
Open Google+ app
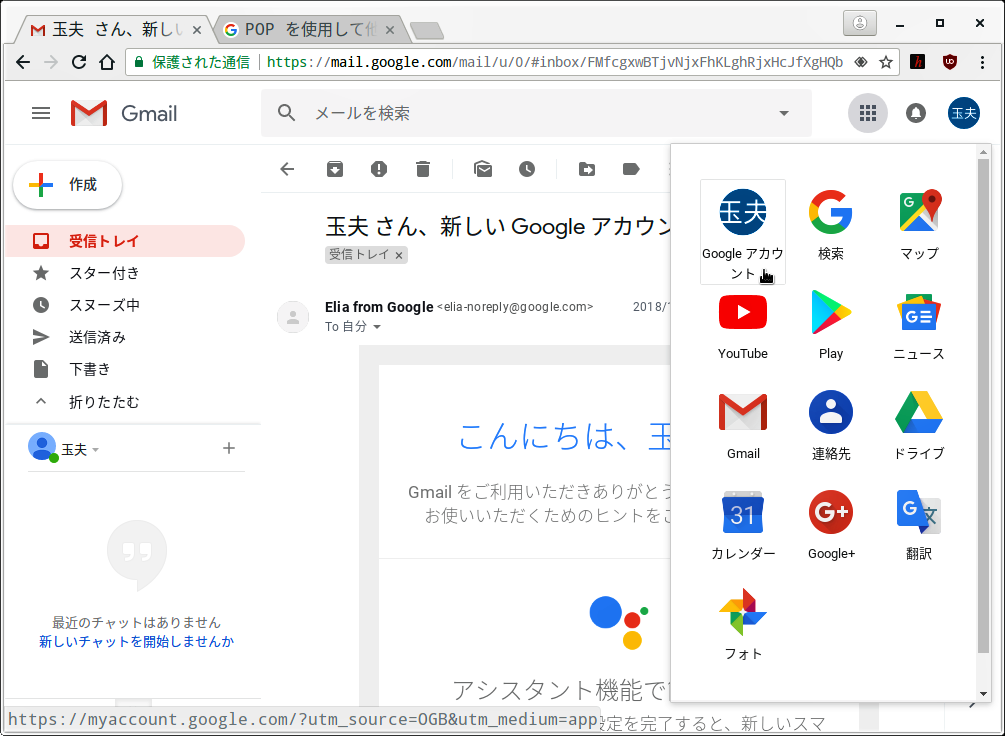tap(831, 527)
